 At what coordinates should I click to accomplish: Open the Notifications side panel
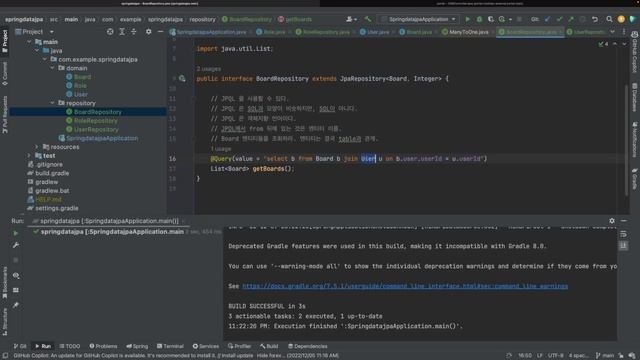pos(634,140)
